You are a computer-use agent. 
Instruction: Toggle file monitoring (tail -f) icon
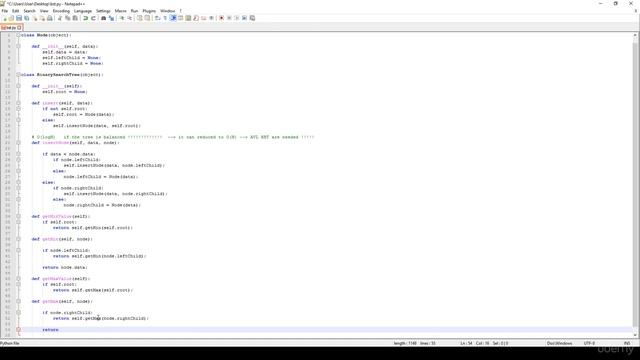(211, 18)
